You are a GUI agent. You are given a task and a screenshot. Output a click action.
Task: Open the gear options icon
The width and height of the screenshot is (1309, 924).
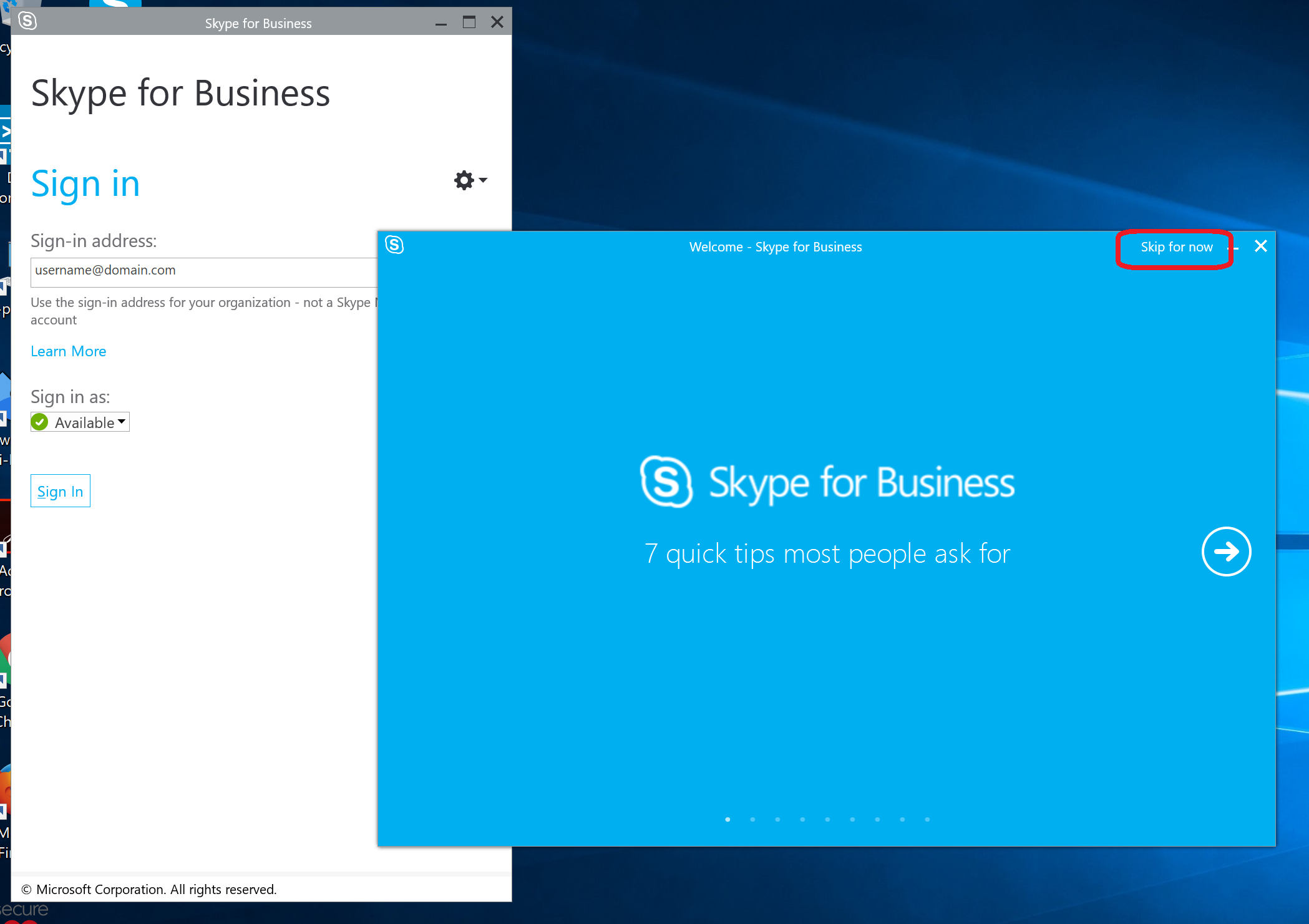tap(464, 180)
